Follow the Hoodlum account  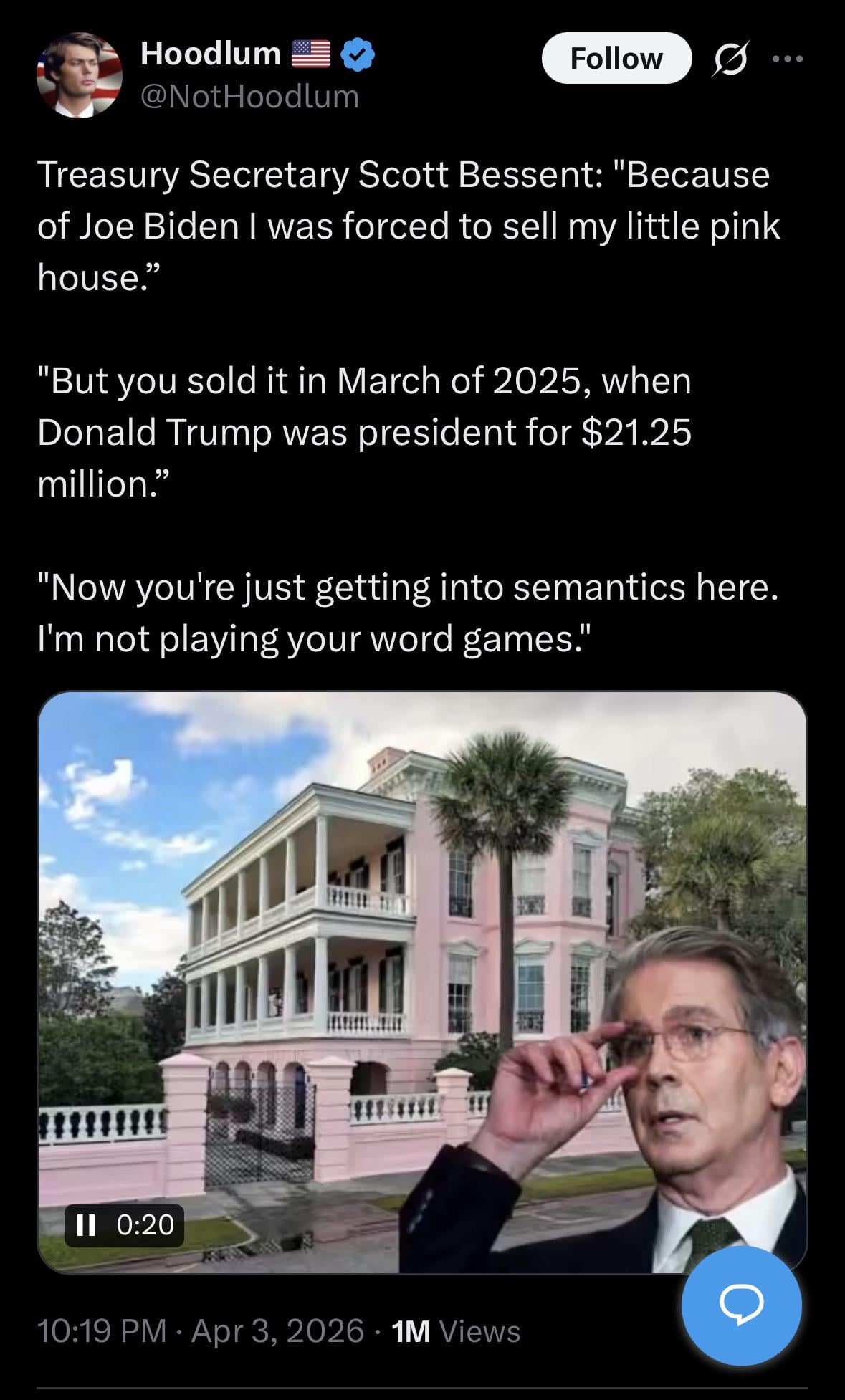coord(616,58)
